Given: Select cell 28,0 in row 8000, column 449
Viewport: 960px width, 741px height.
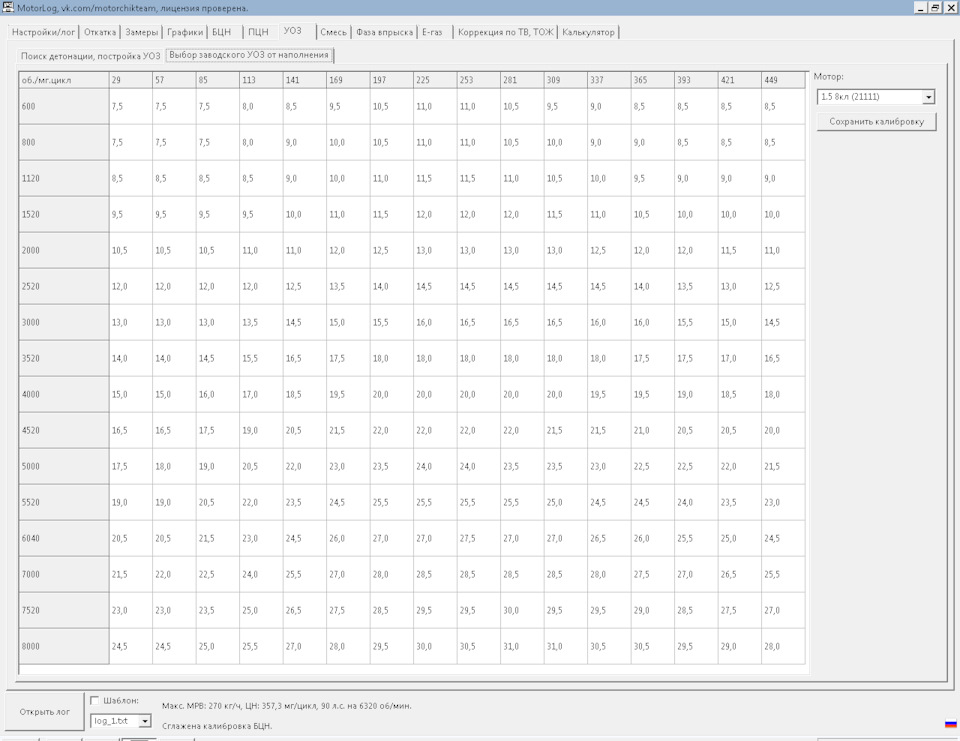Looking at the screenshot, I should click(783, 646).
